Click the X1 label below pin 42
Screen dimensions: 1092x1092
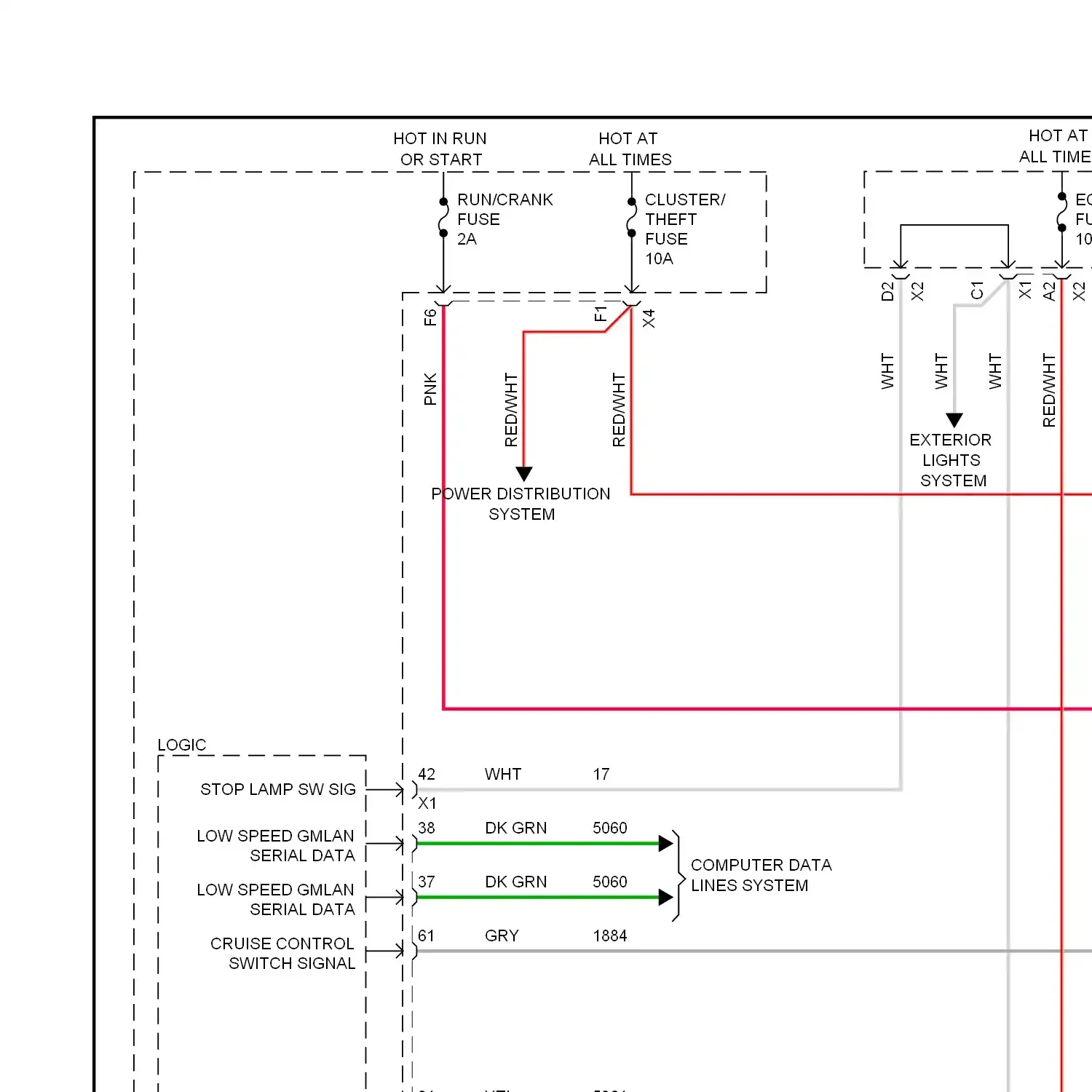click(x=427, y=803)
